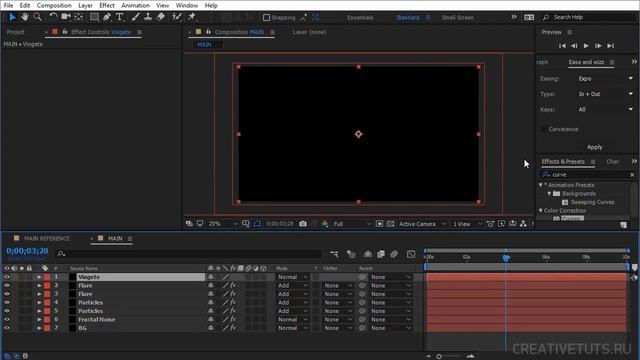Open the 1 View layout dropdown
This screenshot has height=360, width=640.
pos(467,224)
